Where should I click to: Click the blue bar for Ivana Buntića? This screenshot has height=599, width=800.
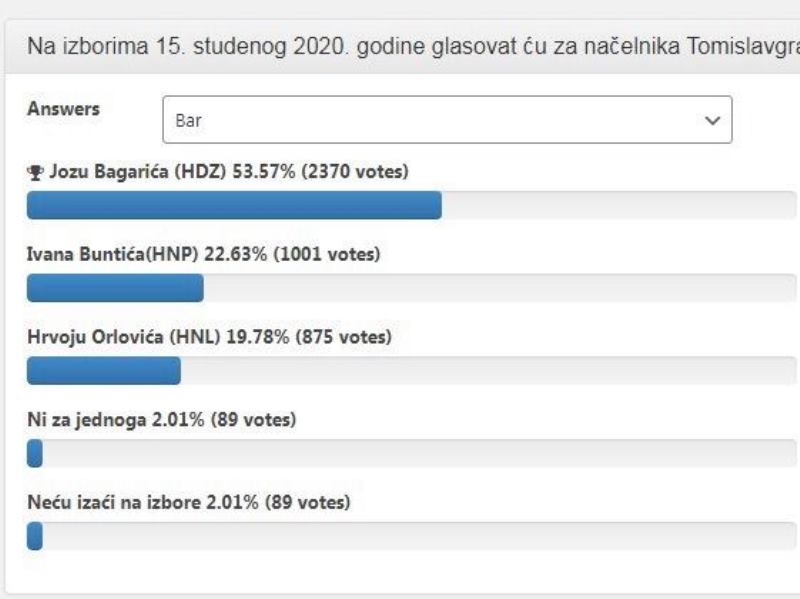tap(115, 288)
